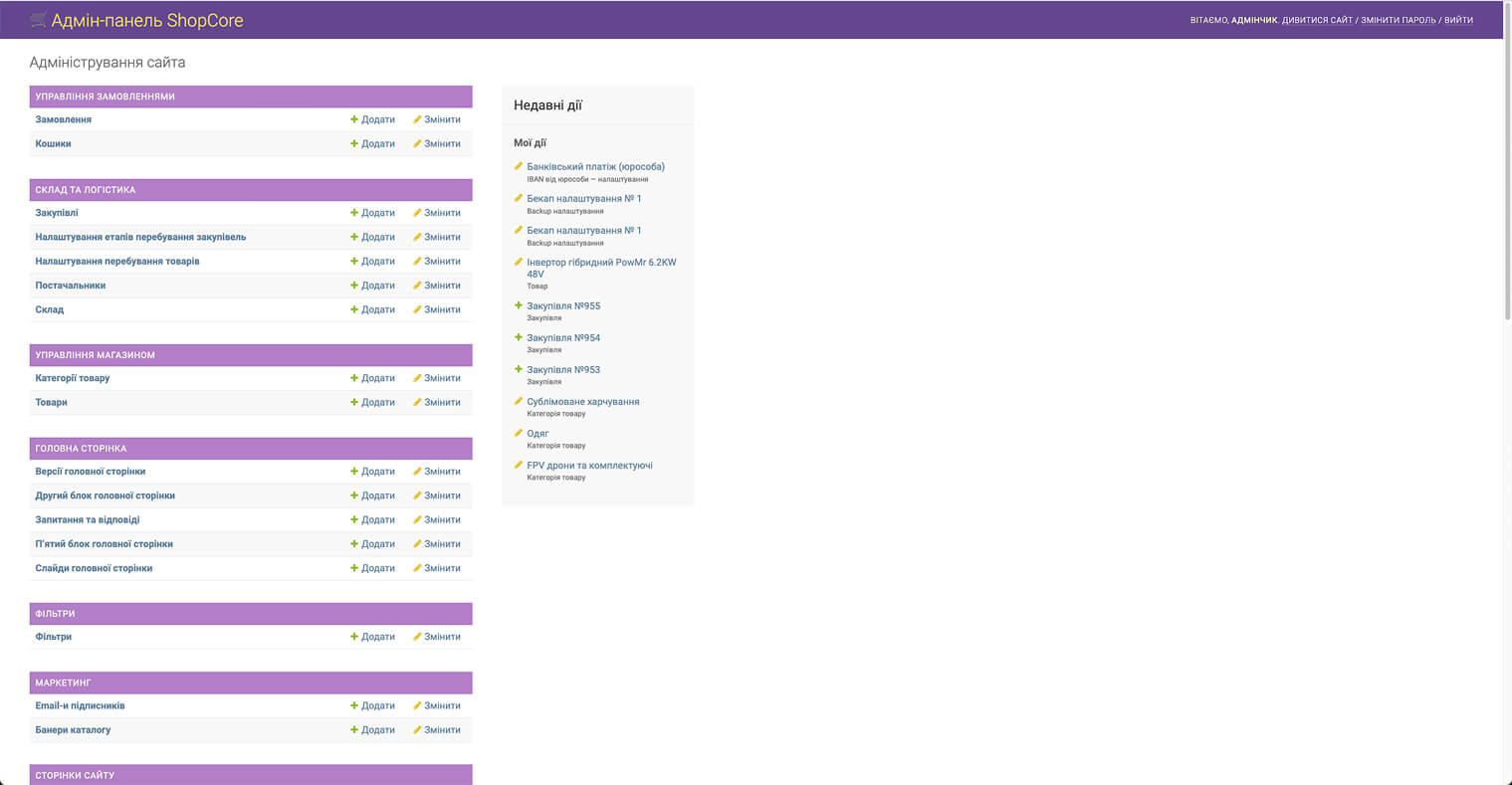The width and height of the screenshot is (1512, 785).
Task: Click the pencil icon for Запитання та відповіді
Action: coord(418,520)
